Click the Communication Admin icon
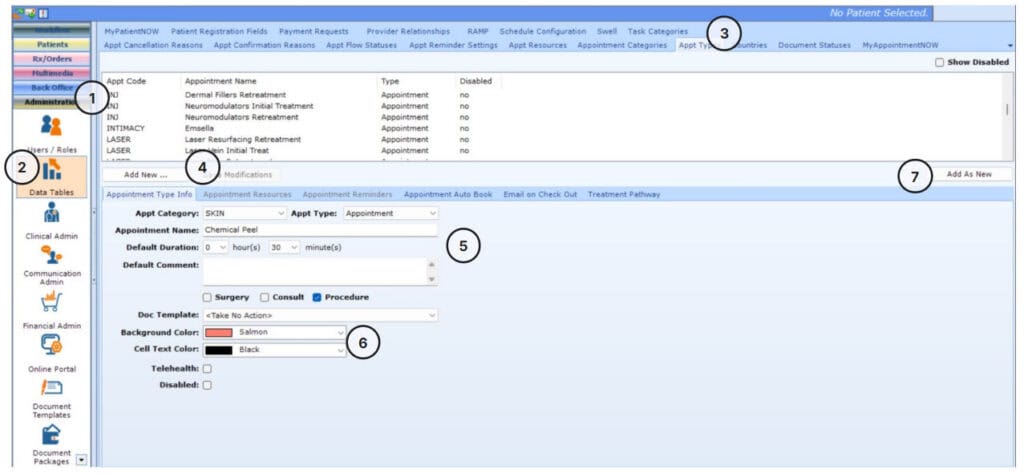 tap(51, 258)
